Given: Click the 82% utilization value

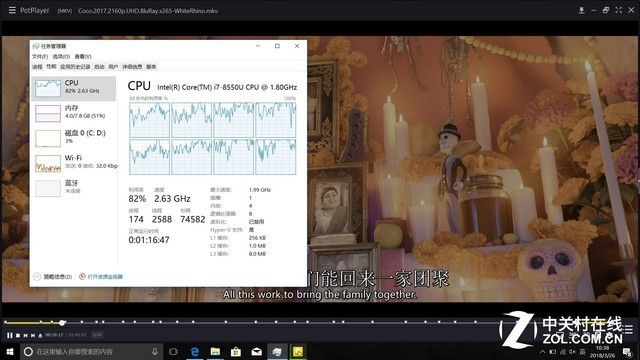Looking at the screenshot, I should [x=137, y=199].
